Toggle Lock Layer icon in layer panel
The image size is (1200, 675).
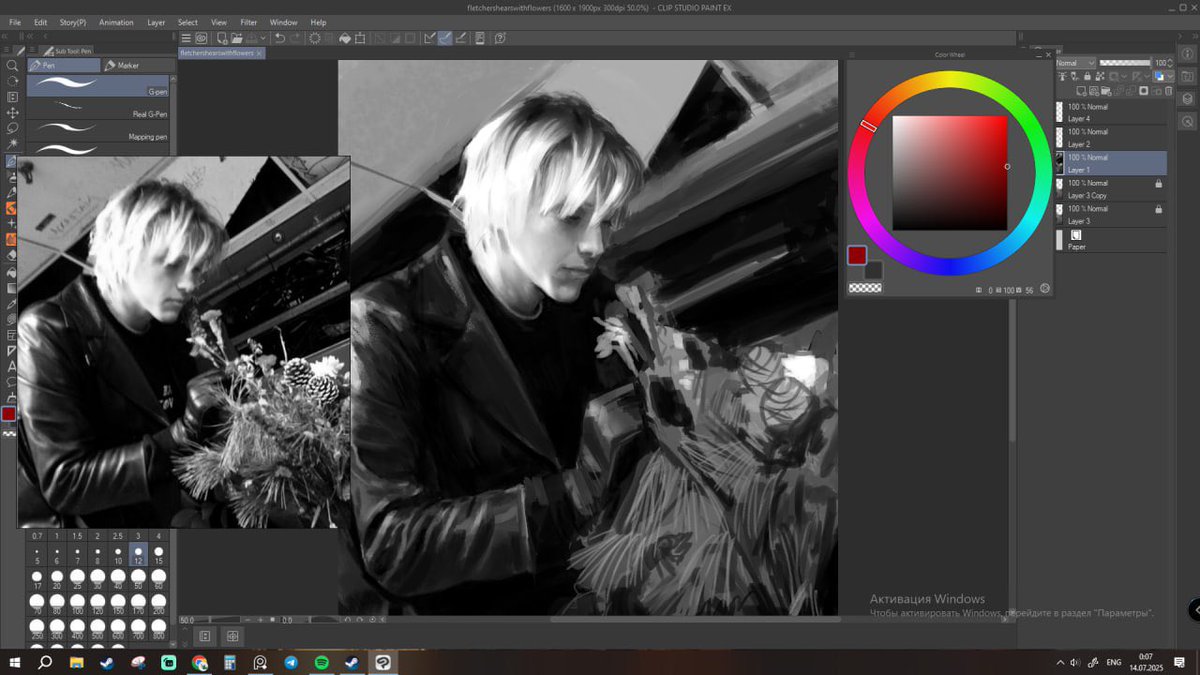(1087, 76)
